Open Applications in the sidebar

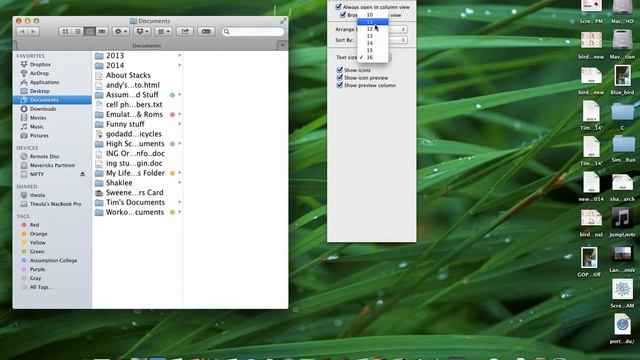[44, 82]
